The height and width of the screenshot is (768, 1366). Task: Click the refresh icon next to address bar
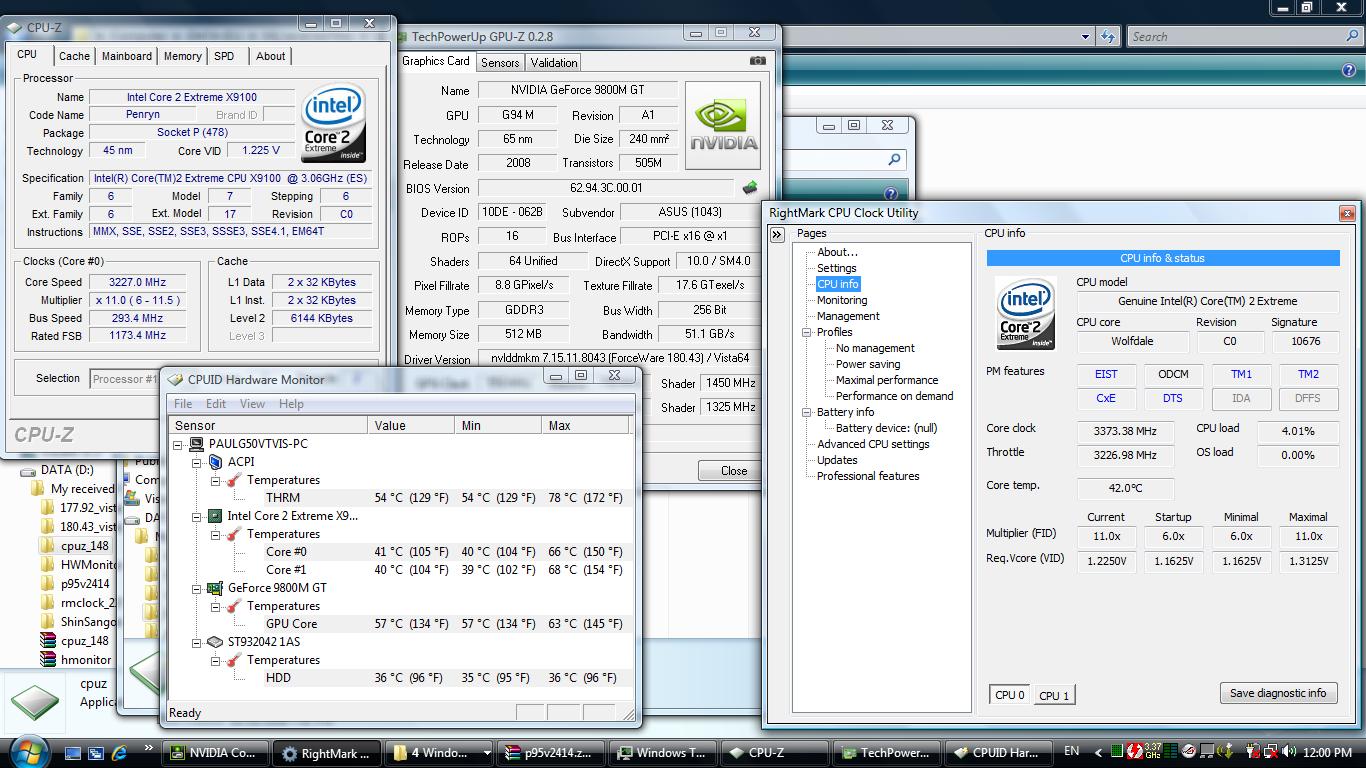(1107, 37)
